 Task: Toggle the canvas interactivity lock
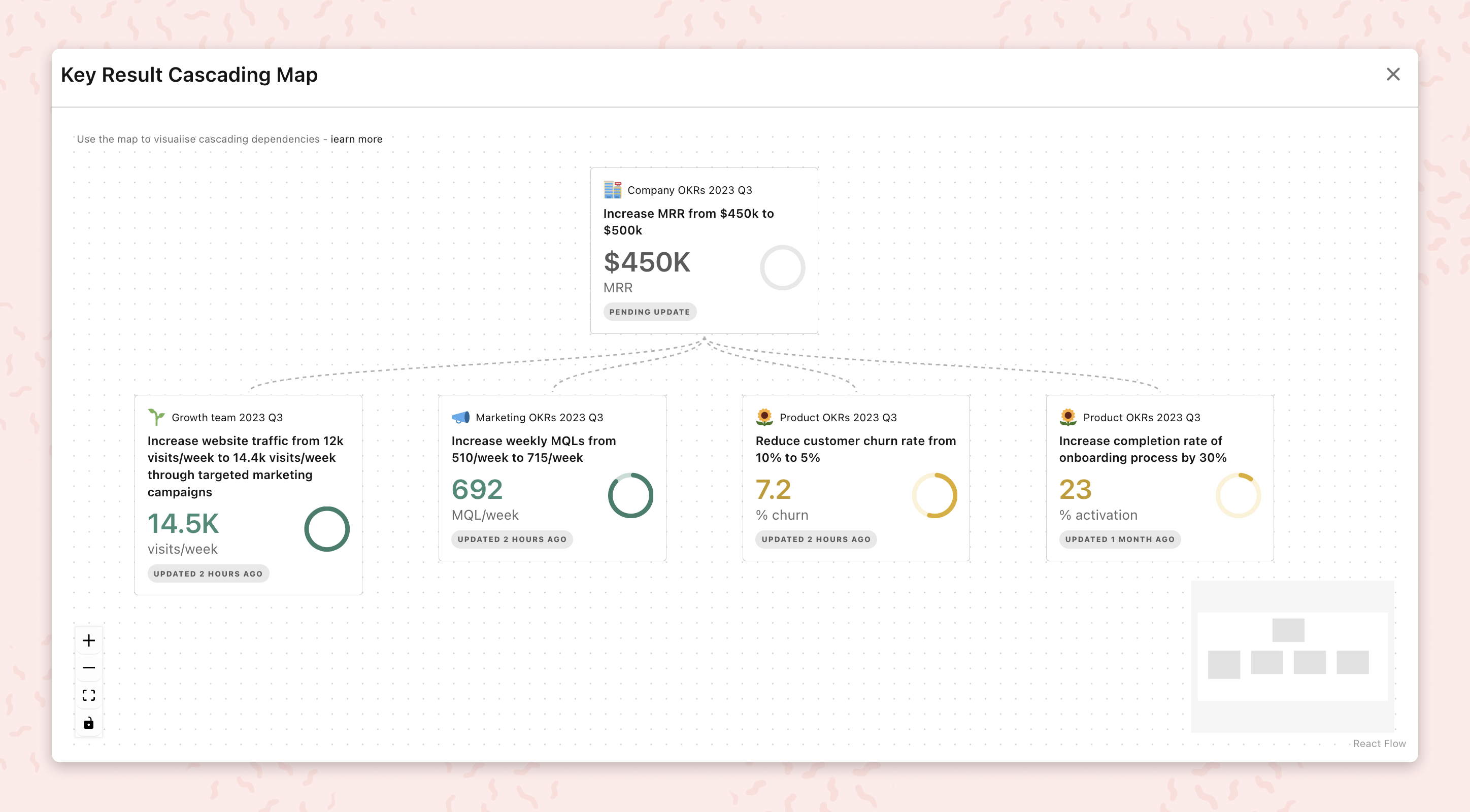(x=88, y=723)
